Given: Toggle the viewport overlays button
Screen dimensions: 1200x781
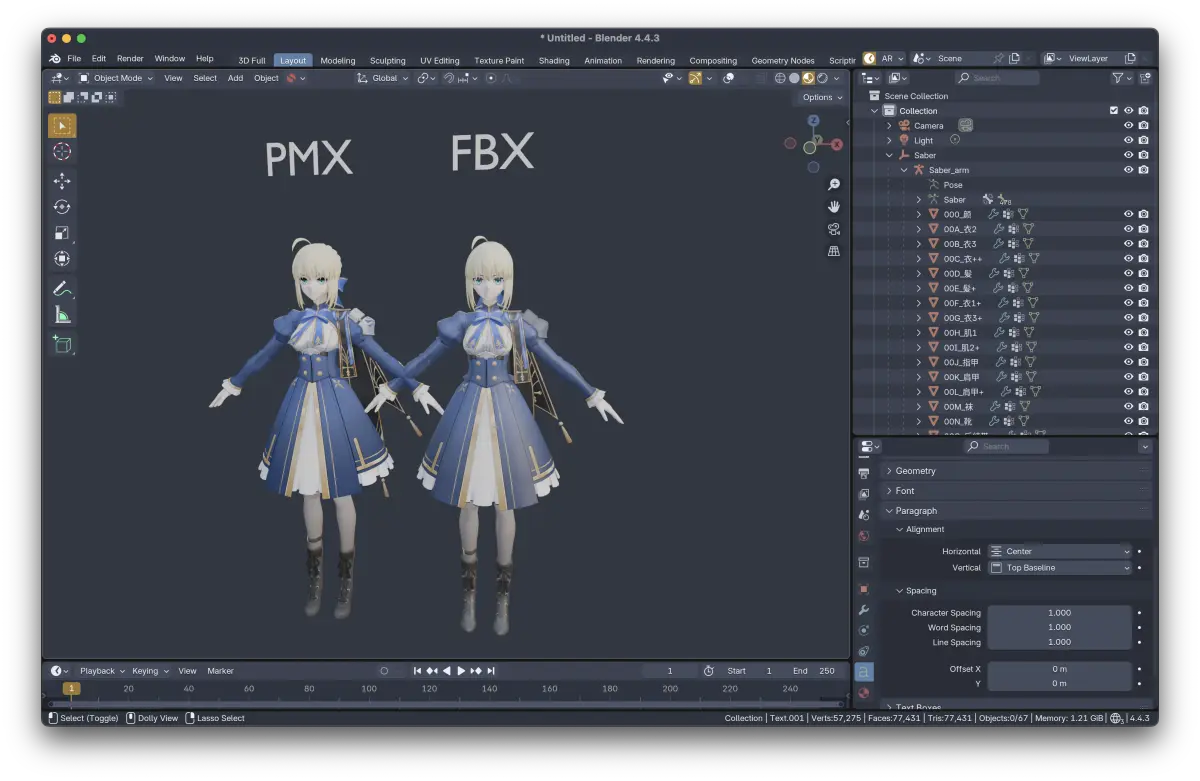Looking at the screenshot, I should [x=729, y=78].
